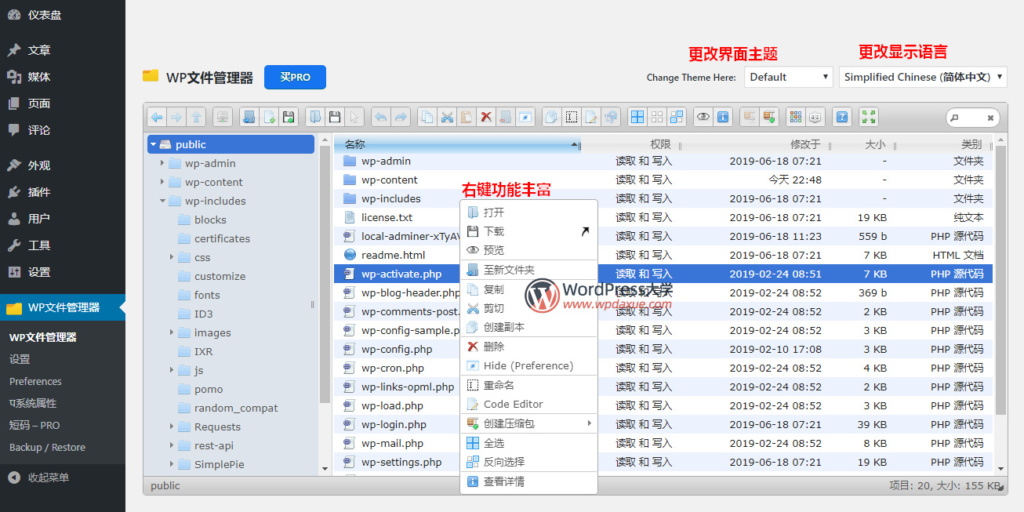Image resolution: width=1024 pixels, height=512 pixels.
Task: Click the blue question mark help icon
Action: pyautogui.click(x=842, y=117)
